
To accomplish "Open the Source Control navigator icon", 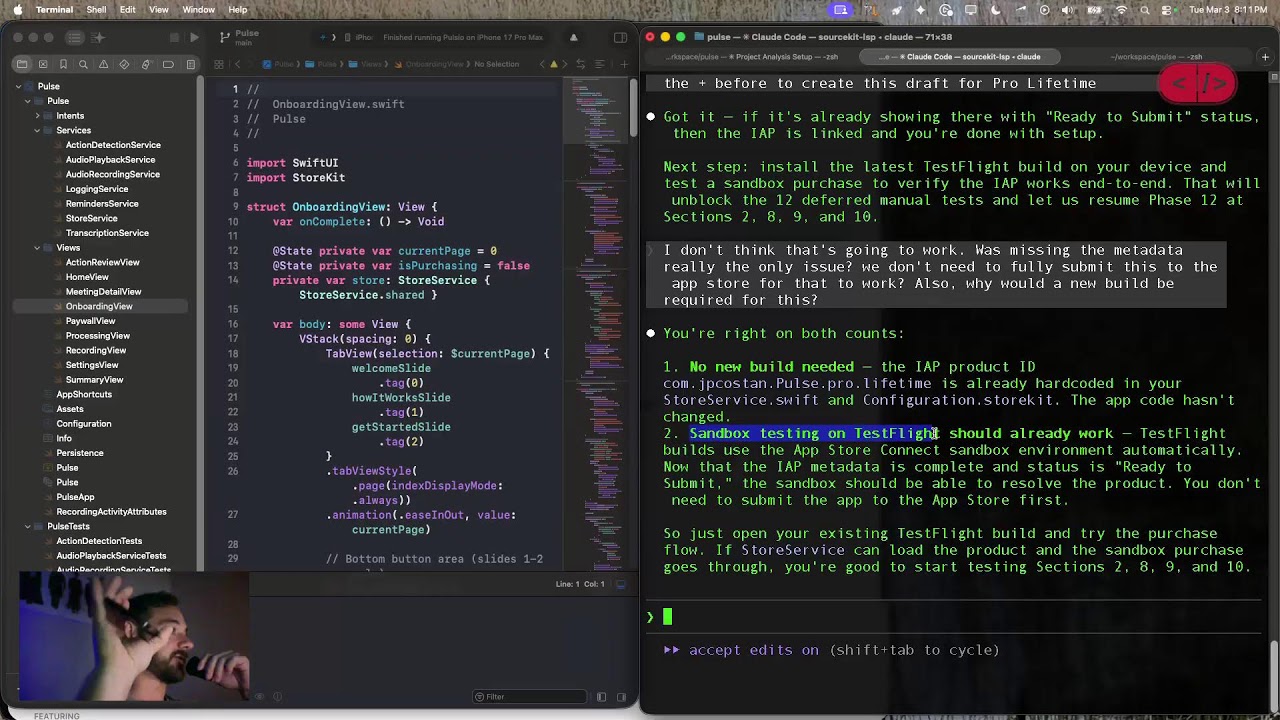I will 43,64.
